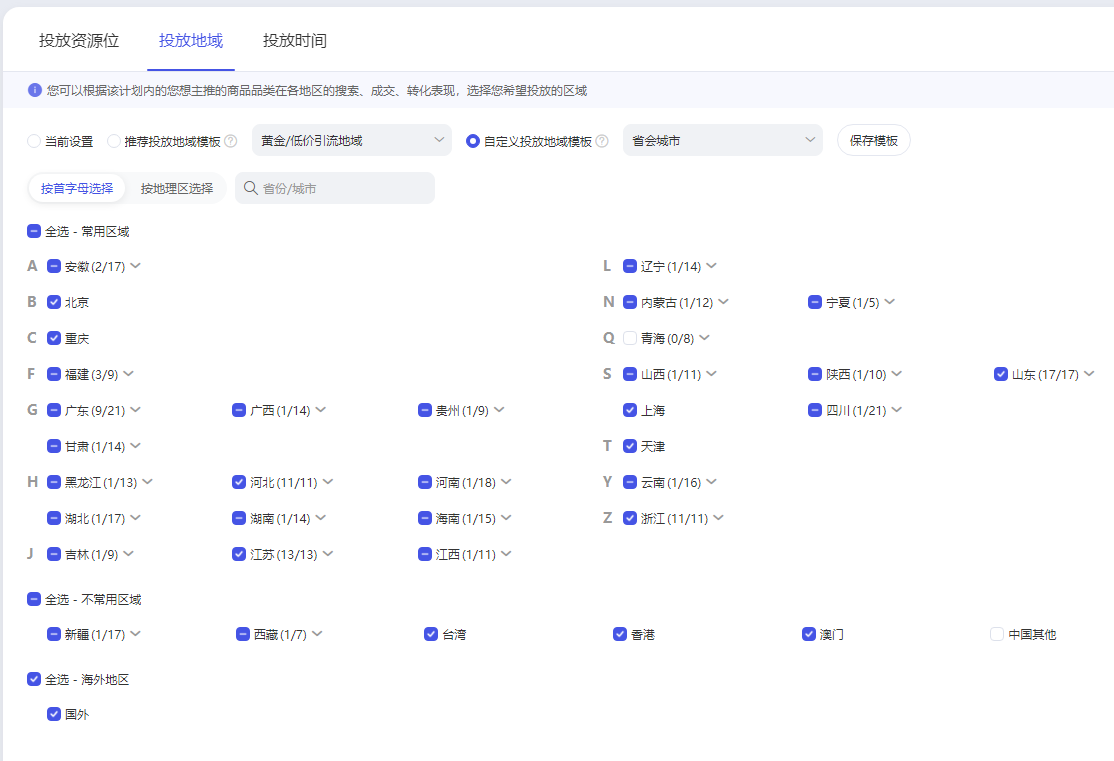The width and height of the screenshot is (1114, 761).
Task: Click help icon beside 推荐投放地域模板
Action: point(231,141)
